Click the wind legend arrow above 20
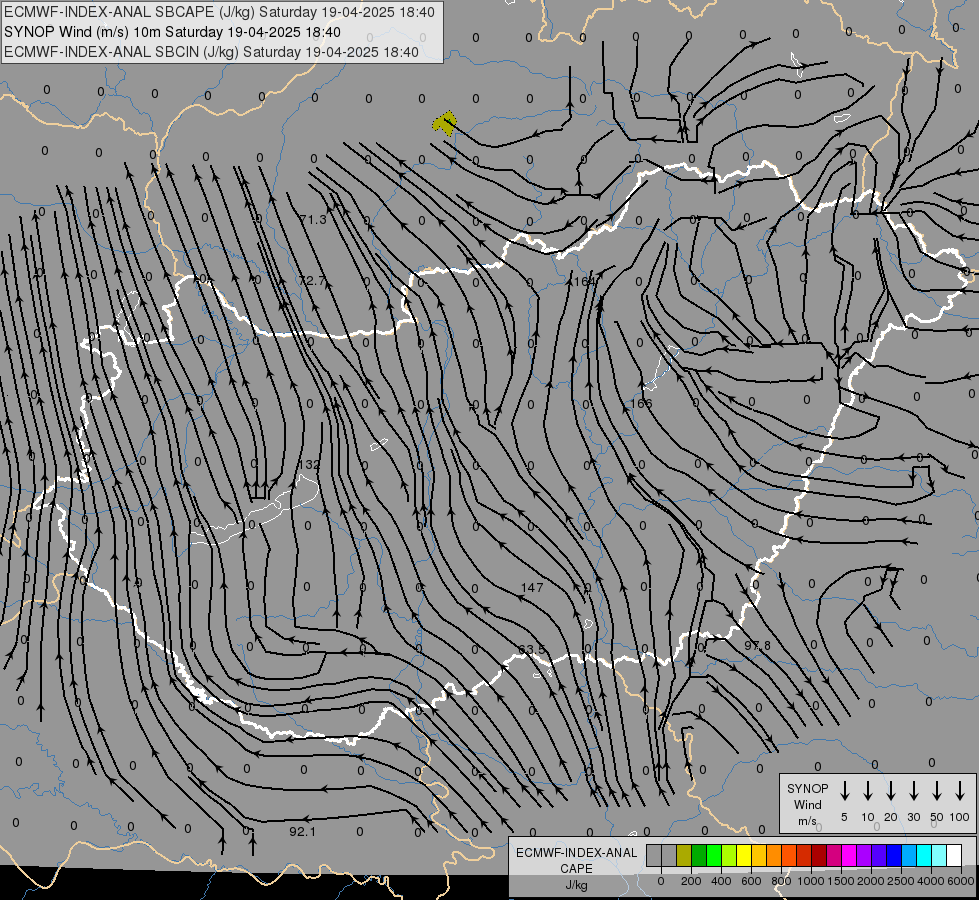Image resolution: width=979 pixels, height=900 pixels. pos(890,791)
